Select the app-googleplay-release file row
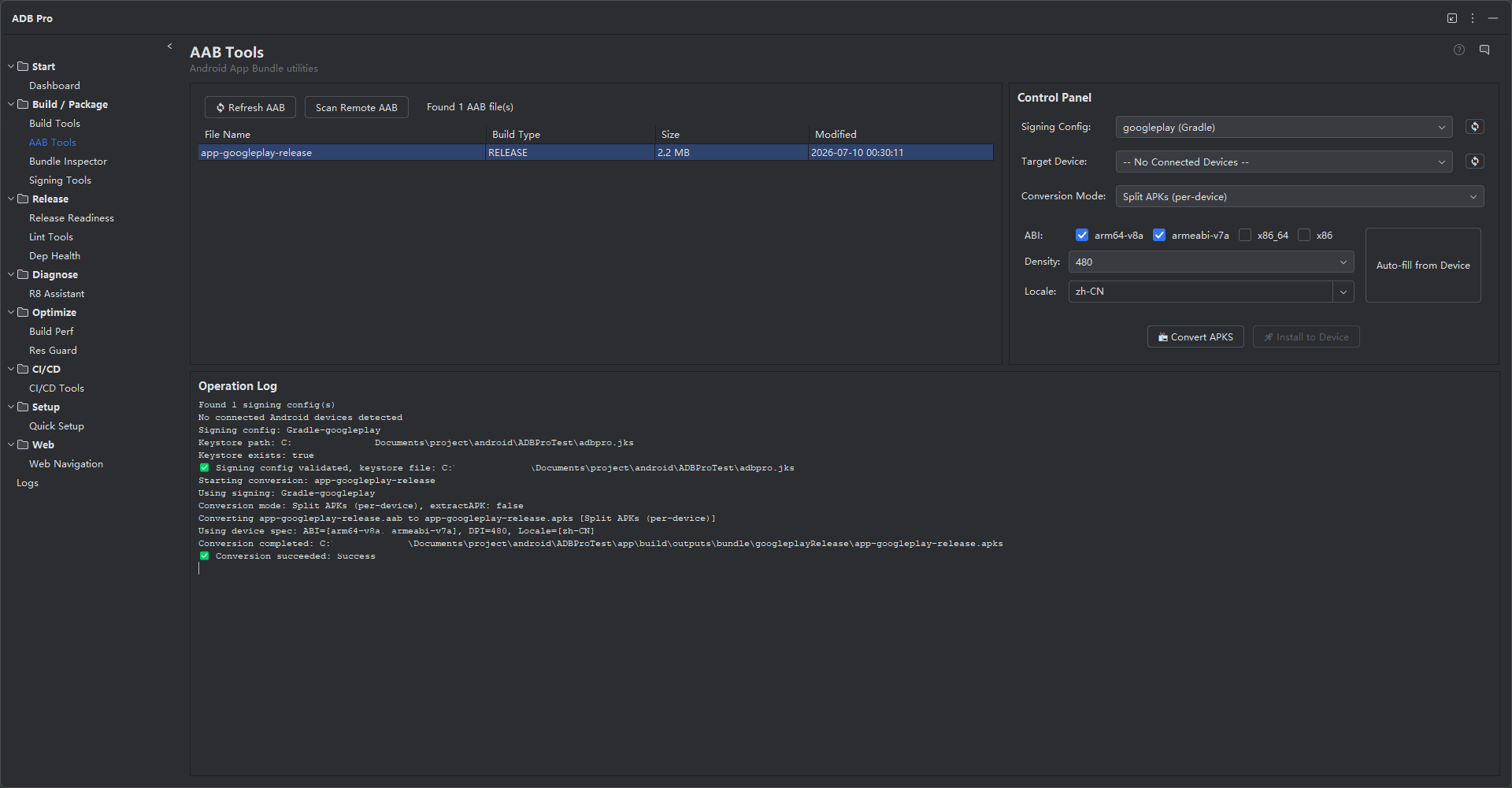Image resolution: width=1512 pixels, height=788 pixels. point(595,152)
